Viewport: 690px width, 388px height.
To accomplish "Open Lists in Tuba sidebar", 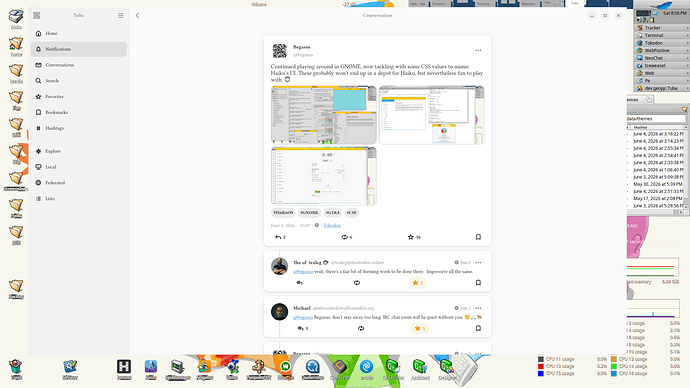I will pos(79,199).
